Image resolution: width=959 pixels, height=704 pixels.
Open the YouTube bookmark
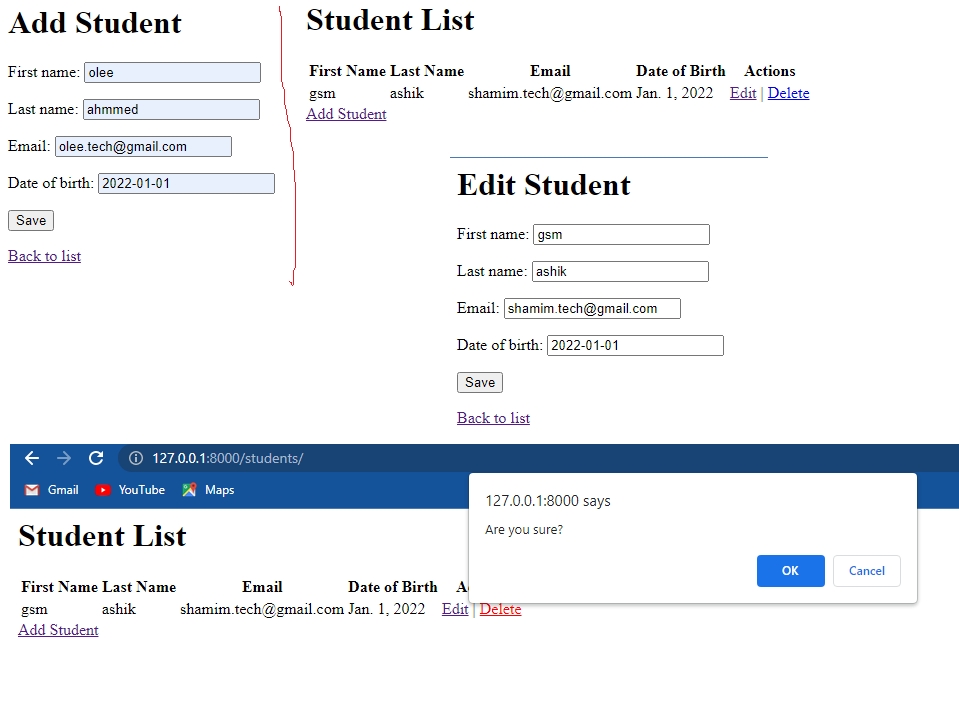[x=130, y=490]
